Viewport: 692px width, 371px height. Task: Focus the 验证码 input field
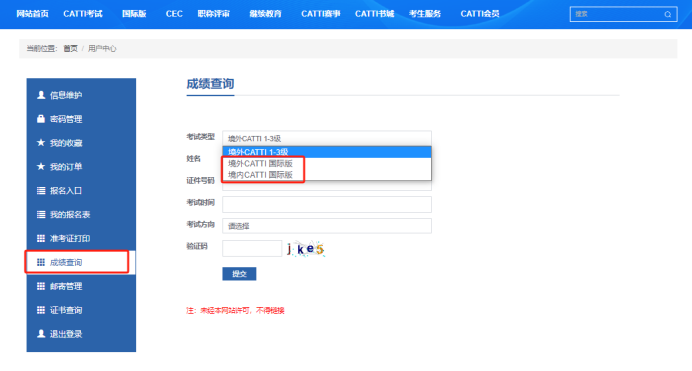252,248
